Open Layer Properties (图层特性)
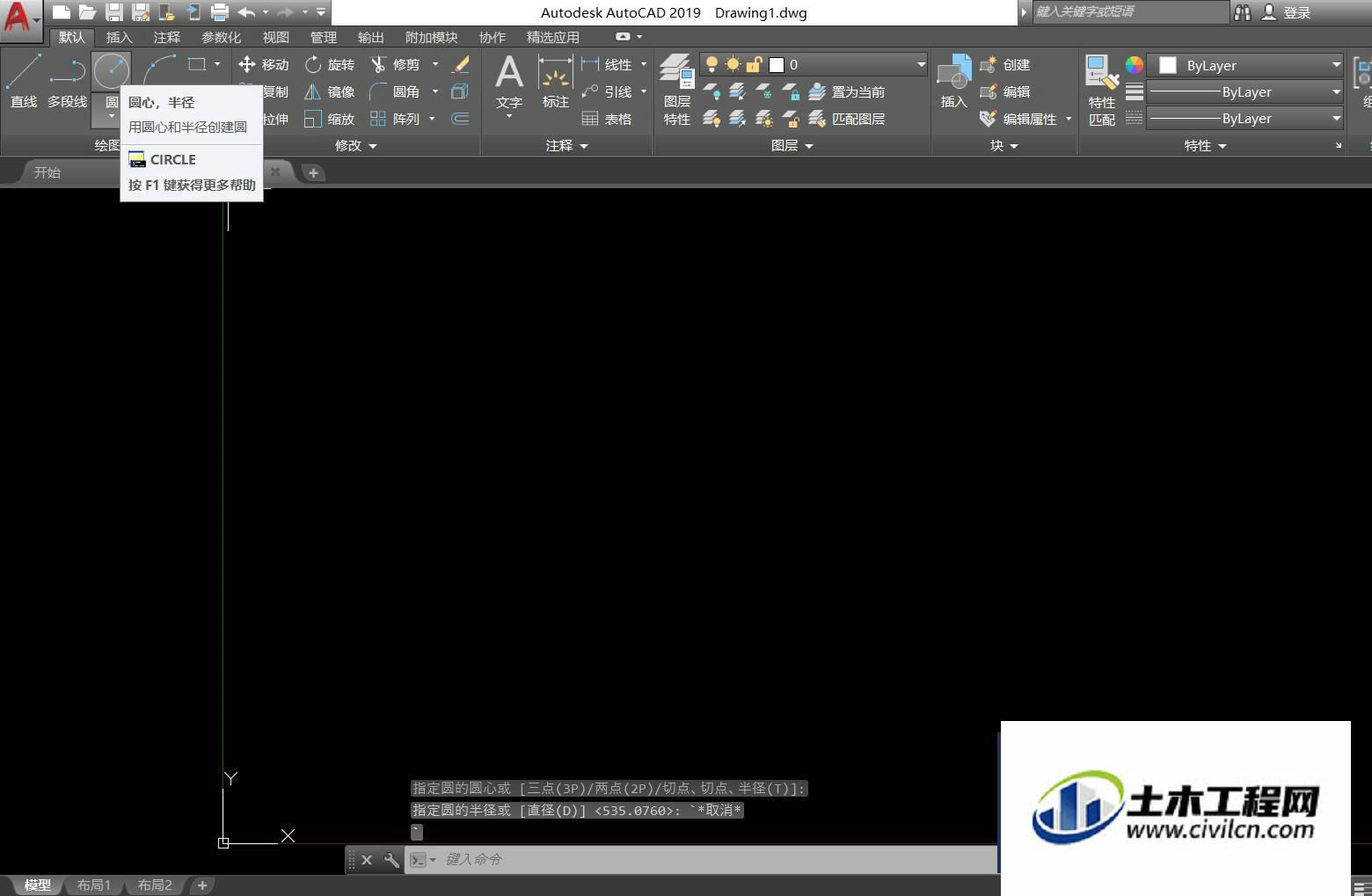This screenshot has height=896, width=1372. point(677,89)
